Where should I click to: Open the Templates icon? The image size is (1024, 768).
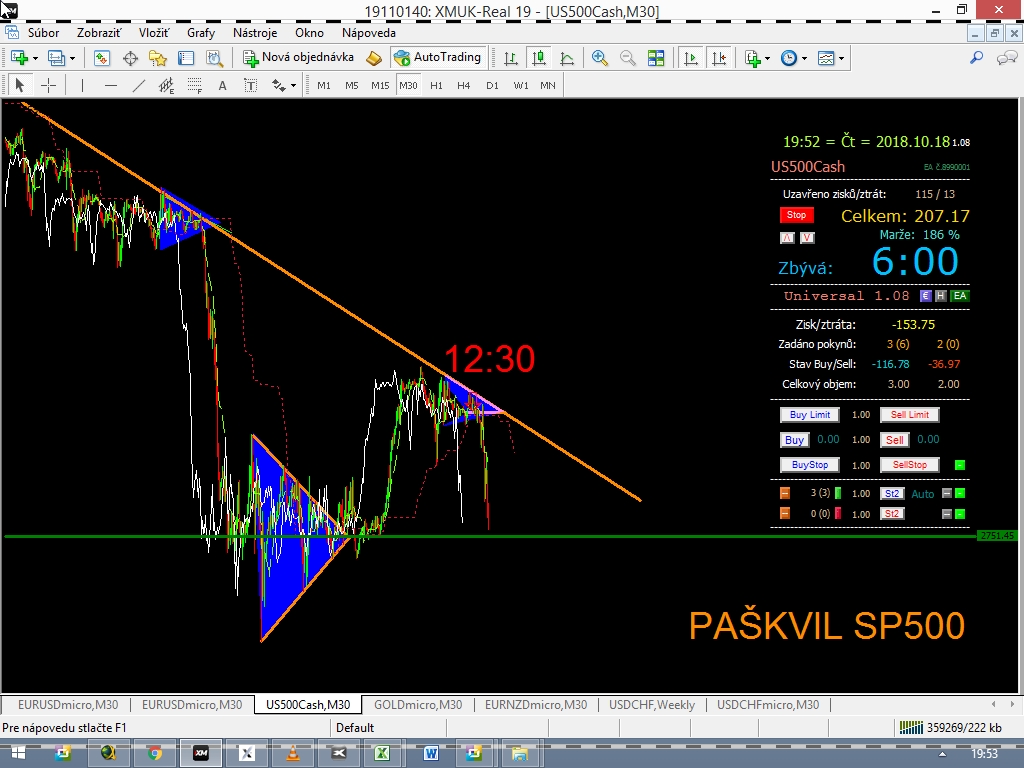[x=826, y=58]
